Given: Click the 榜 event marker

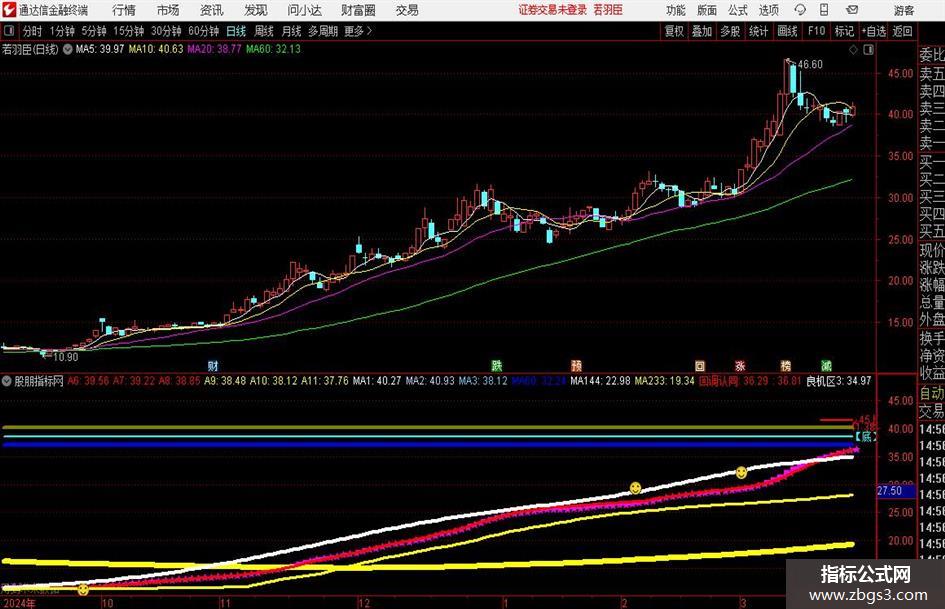Looking at the screenshot, I should pos(785,365).
